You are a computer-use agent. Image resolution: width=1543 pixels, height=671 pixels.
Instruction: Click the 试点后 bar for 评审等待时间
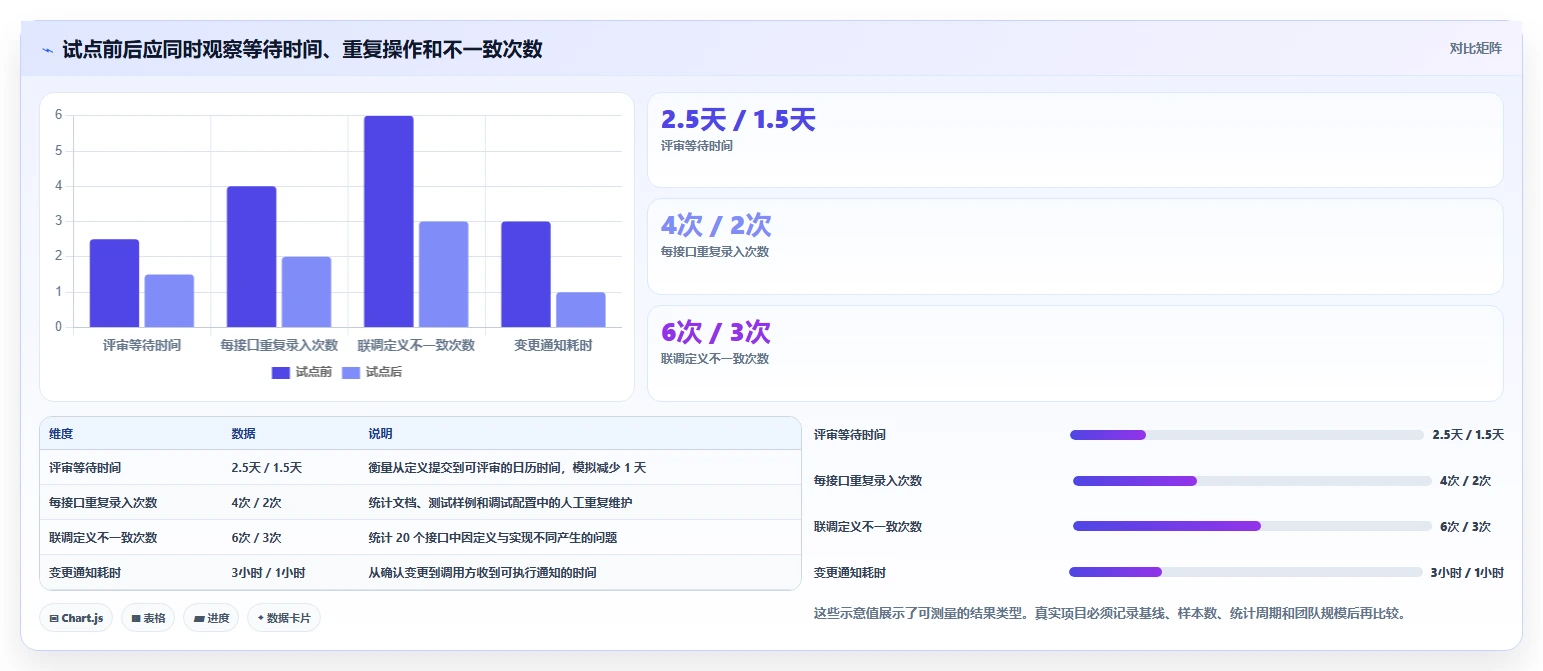tap(169, 301)
